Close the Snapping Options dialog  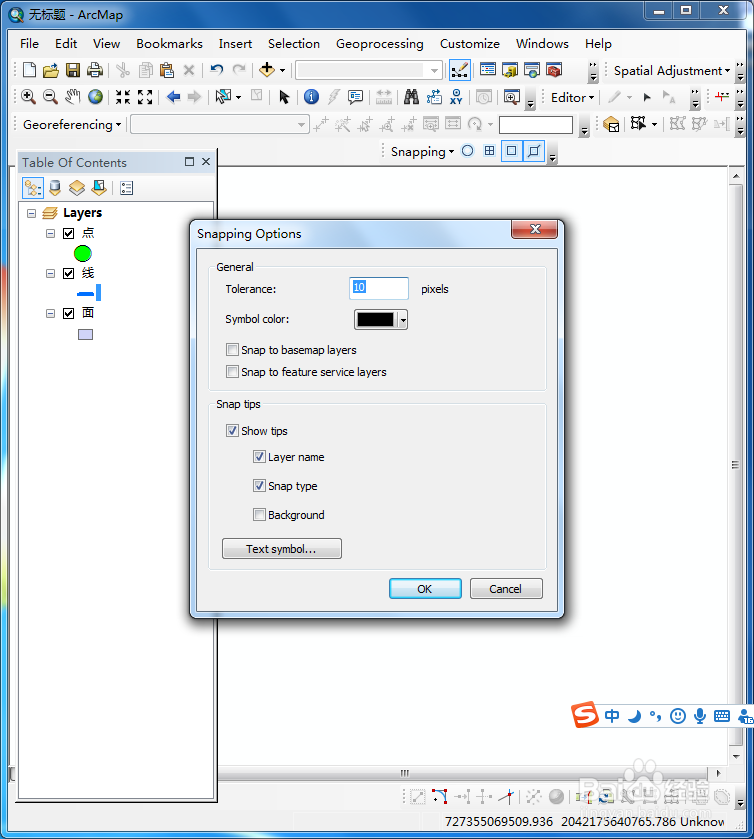coord(535,229)
